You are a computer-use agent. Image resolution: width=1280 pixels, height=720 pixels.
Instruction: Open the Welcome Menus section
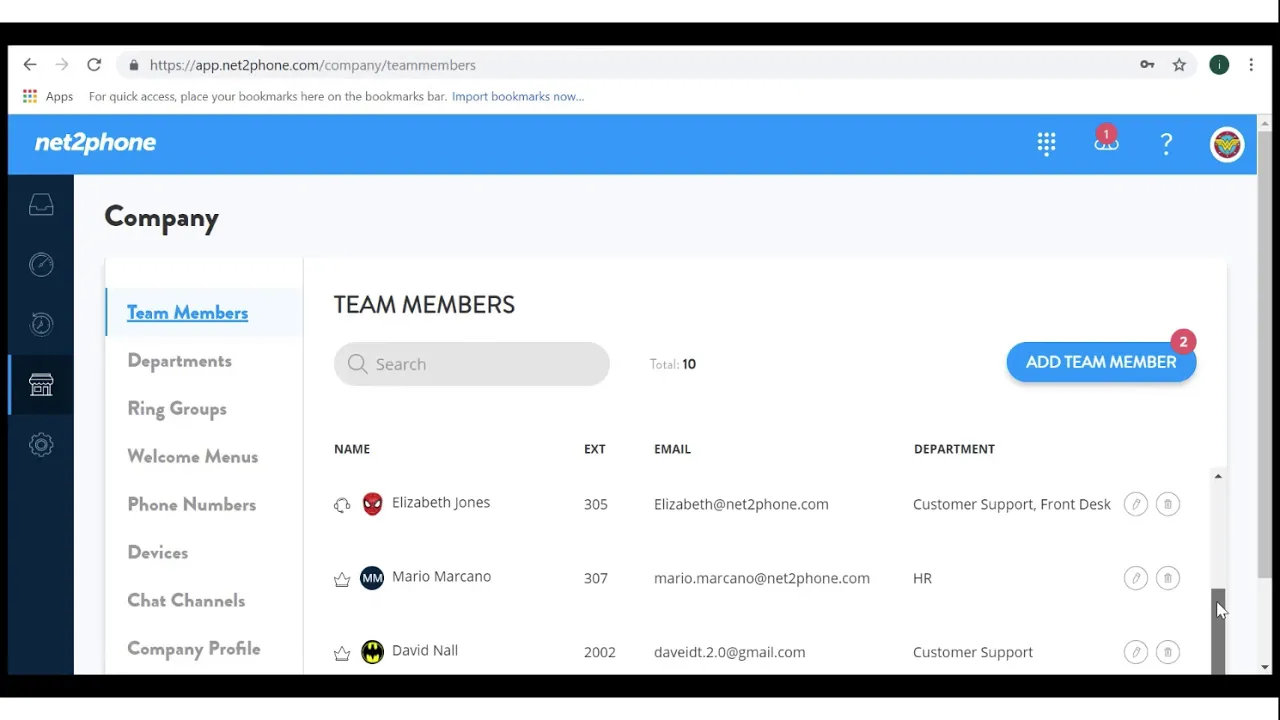(x=192, y=457)
